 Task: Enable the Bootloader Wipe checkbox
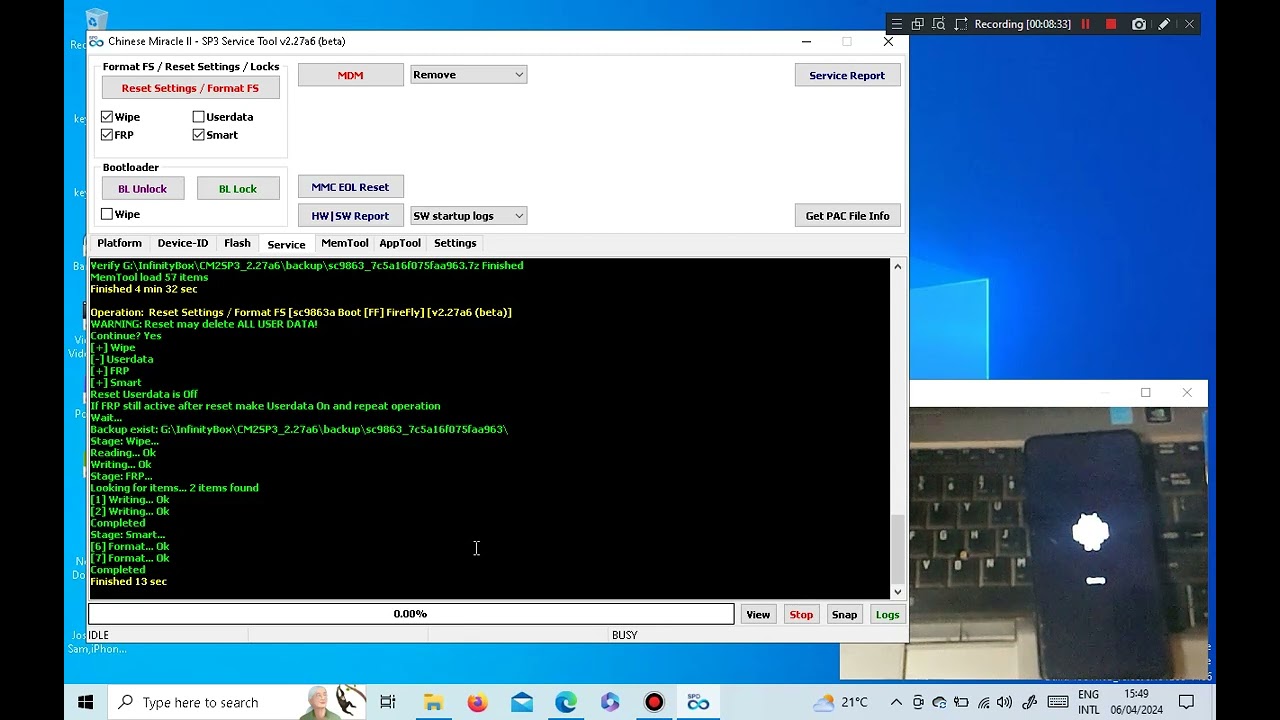107,214
